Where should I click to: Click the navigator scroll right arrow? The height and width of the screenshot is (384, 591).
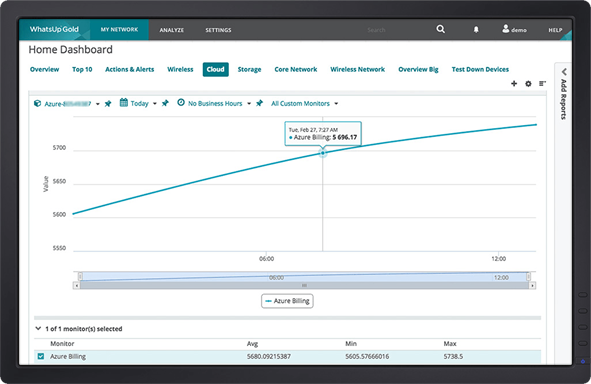(x=532, y=286)
